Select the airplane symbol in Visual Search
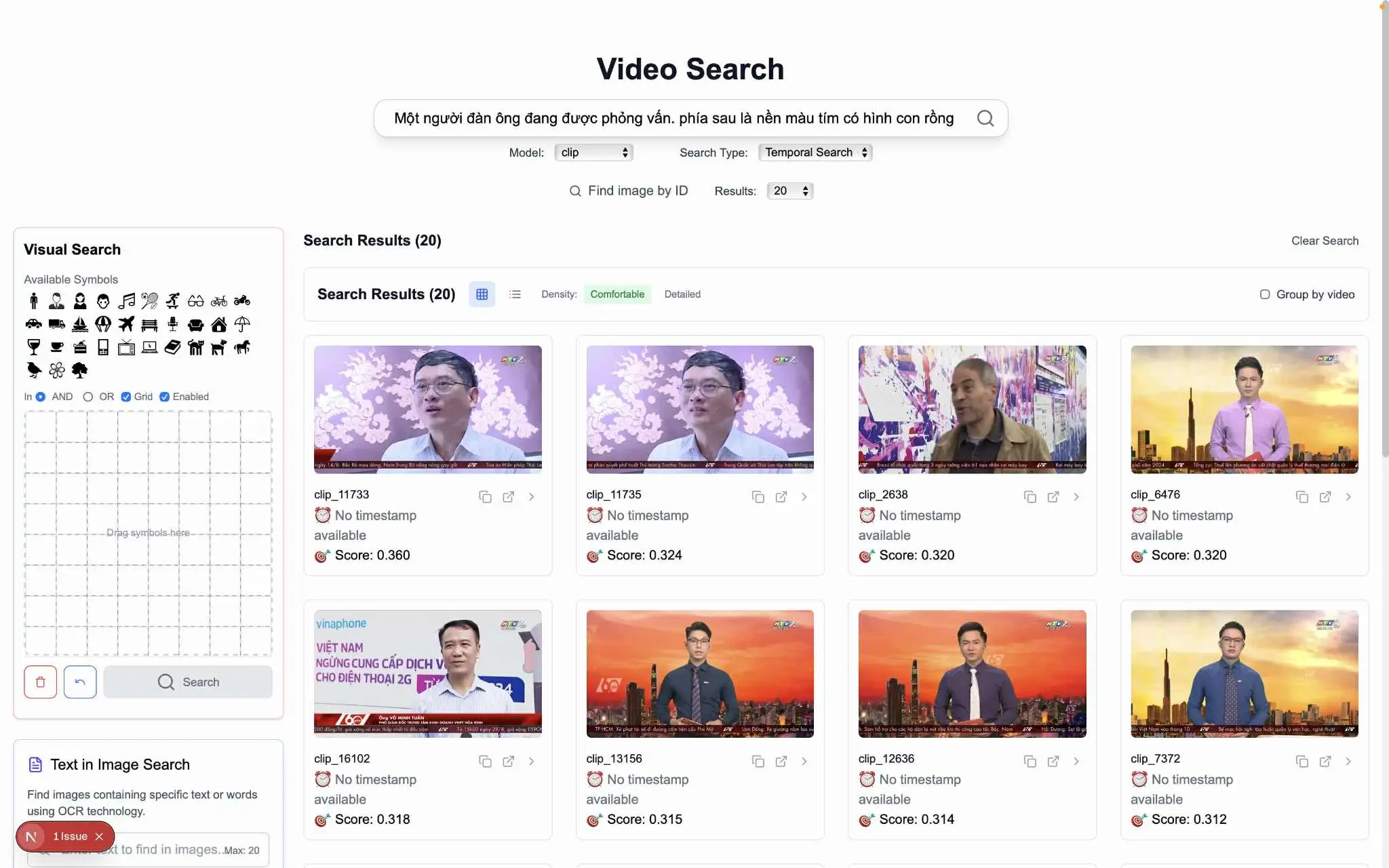The width and height of the screenshot is (1389, 868). point(126,324)
